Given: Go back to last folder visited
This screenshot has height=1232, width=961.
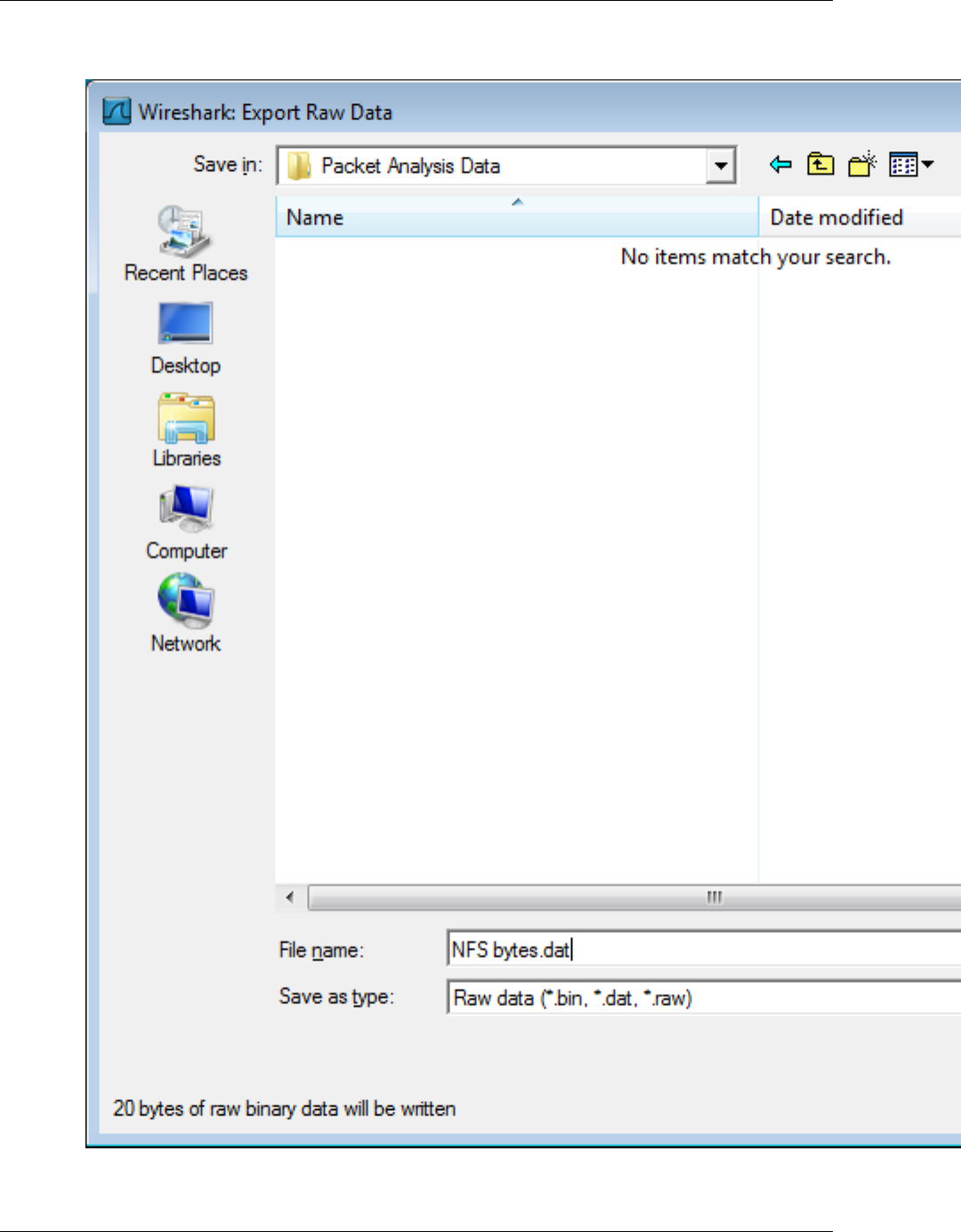Looking at the screenshot, I should [780, 165].
